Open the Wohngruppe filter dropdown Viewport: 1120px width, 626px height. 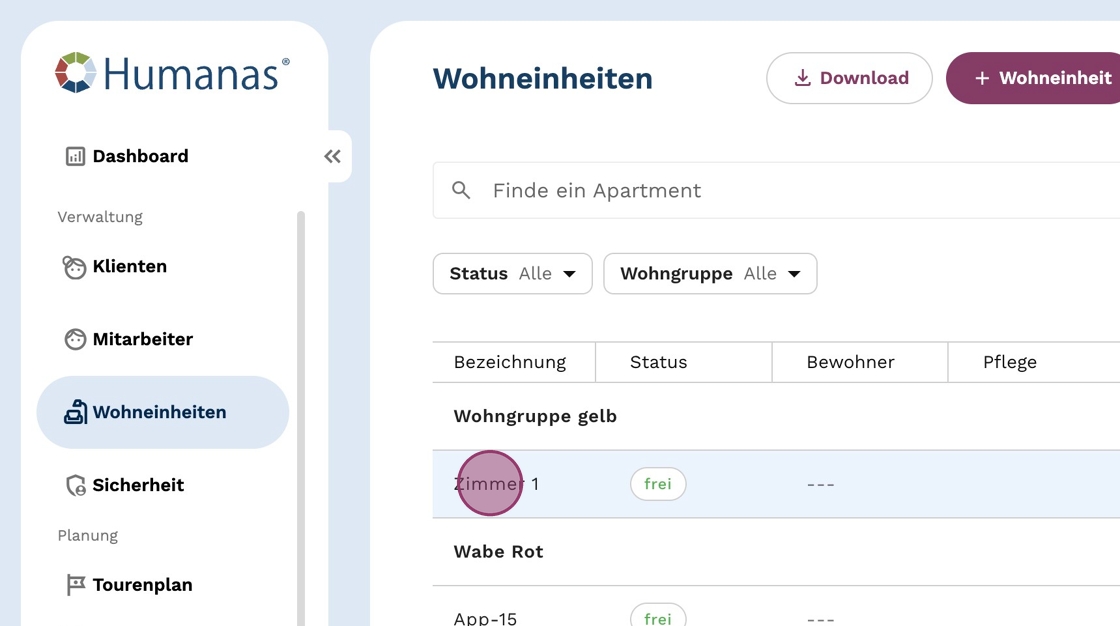(710, 274)
